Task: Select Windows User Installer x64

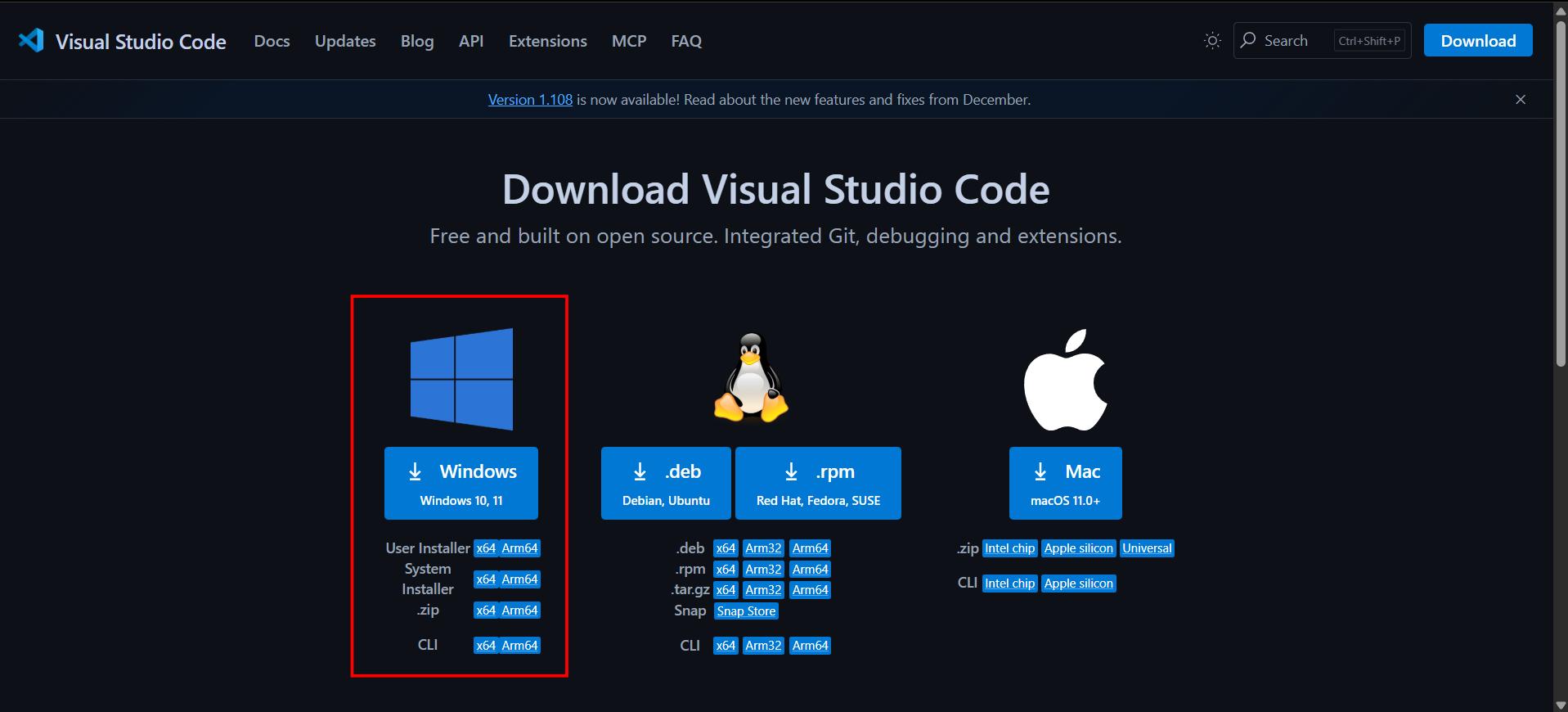Action: tap(486, 548)
